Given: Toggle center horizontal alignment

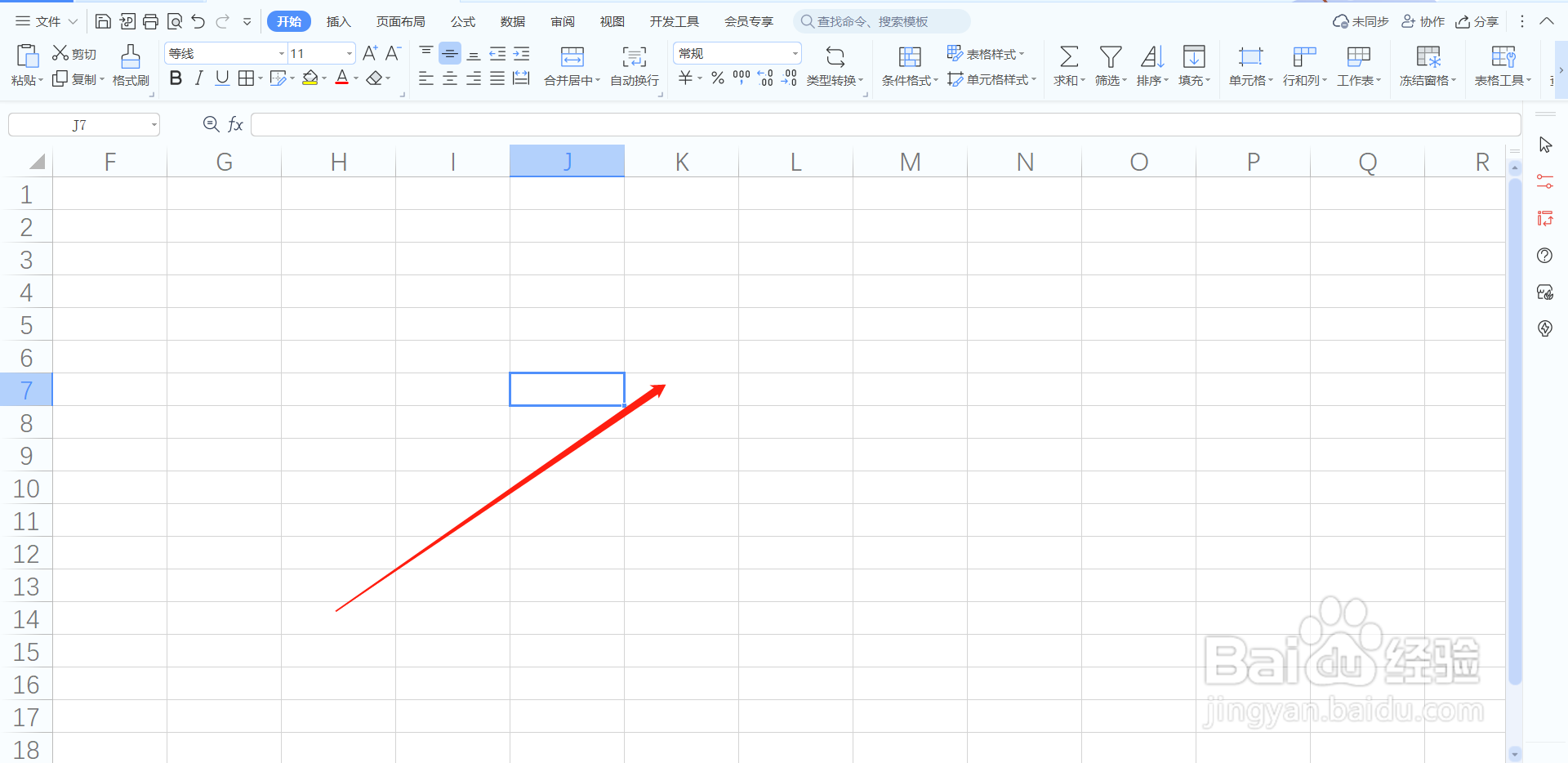Looking at the screenshot, I should (450, 78).
